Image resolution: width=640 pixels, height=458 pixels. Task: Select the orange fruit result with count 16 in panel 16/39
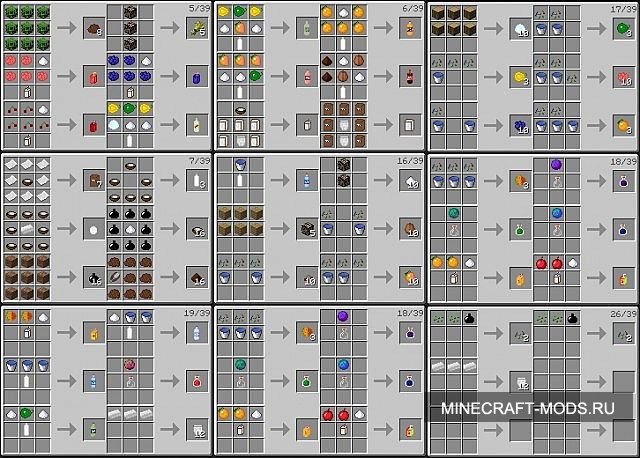[410, 277]
